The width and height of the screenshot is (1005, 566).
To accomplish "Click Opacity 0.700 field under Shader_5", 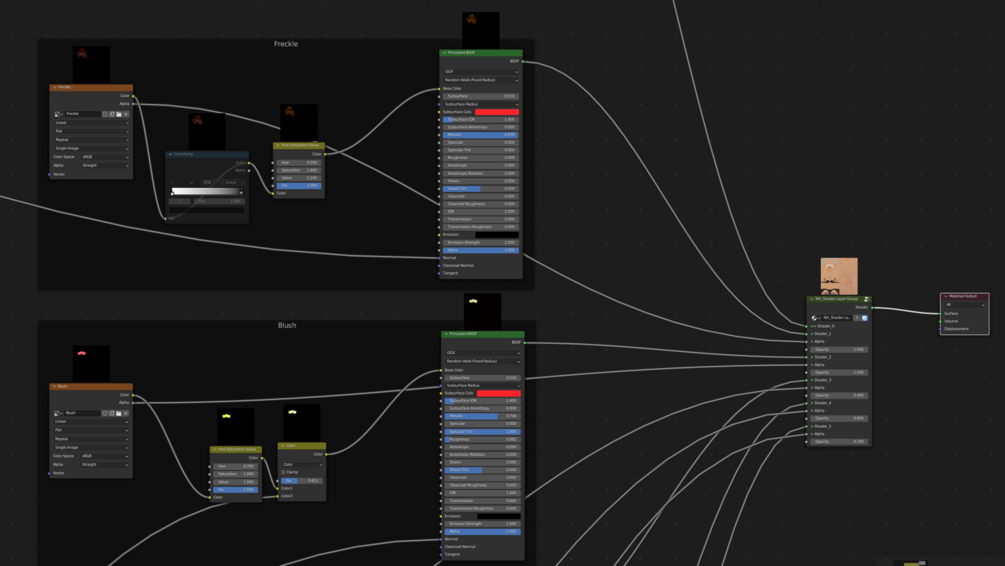I will (840, 442).
